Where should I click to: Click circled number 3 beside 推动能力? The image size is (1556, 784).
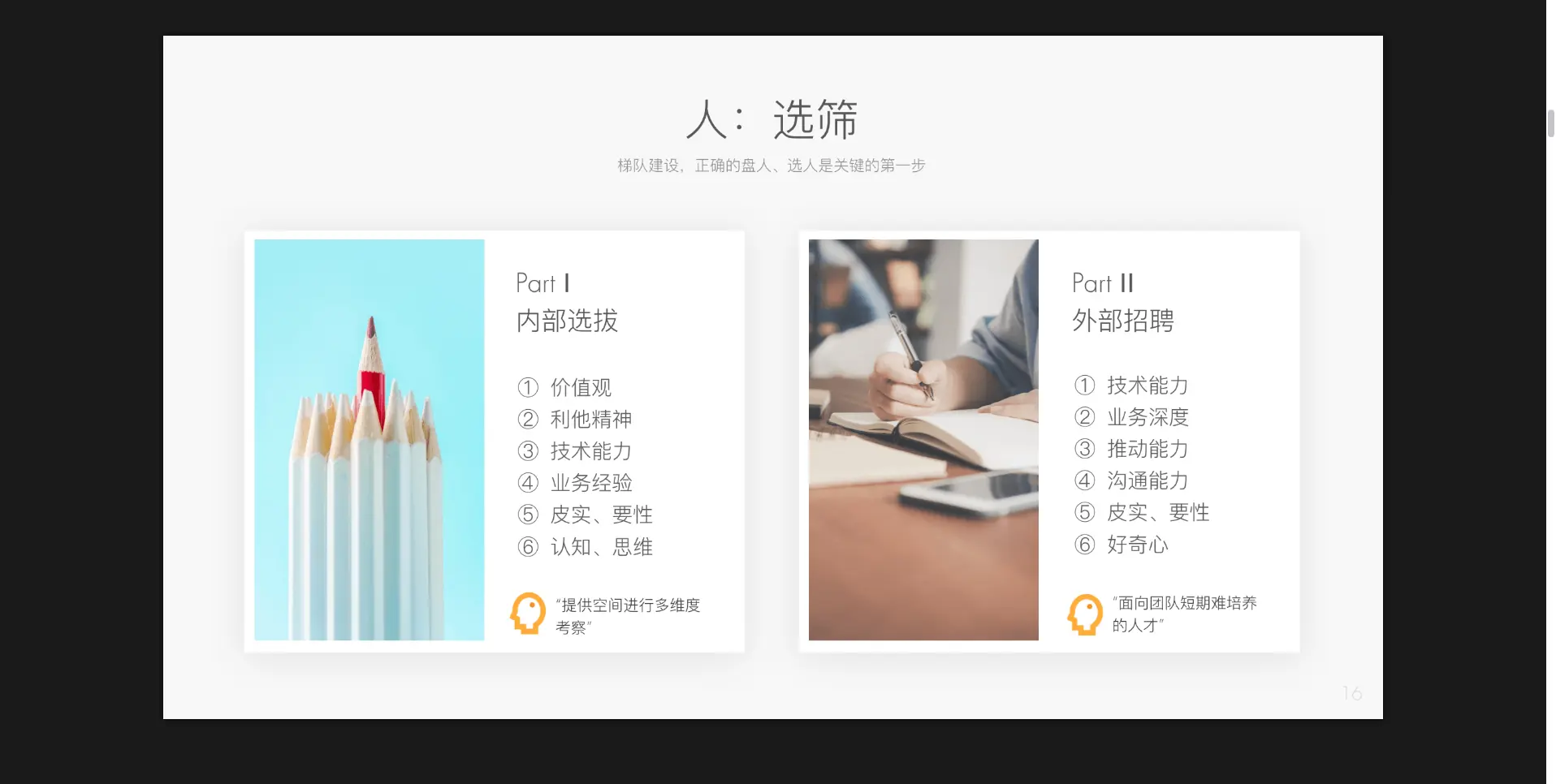tap(1085, 449)
